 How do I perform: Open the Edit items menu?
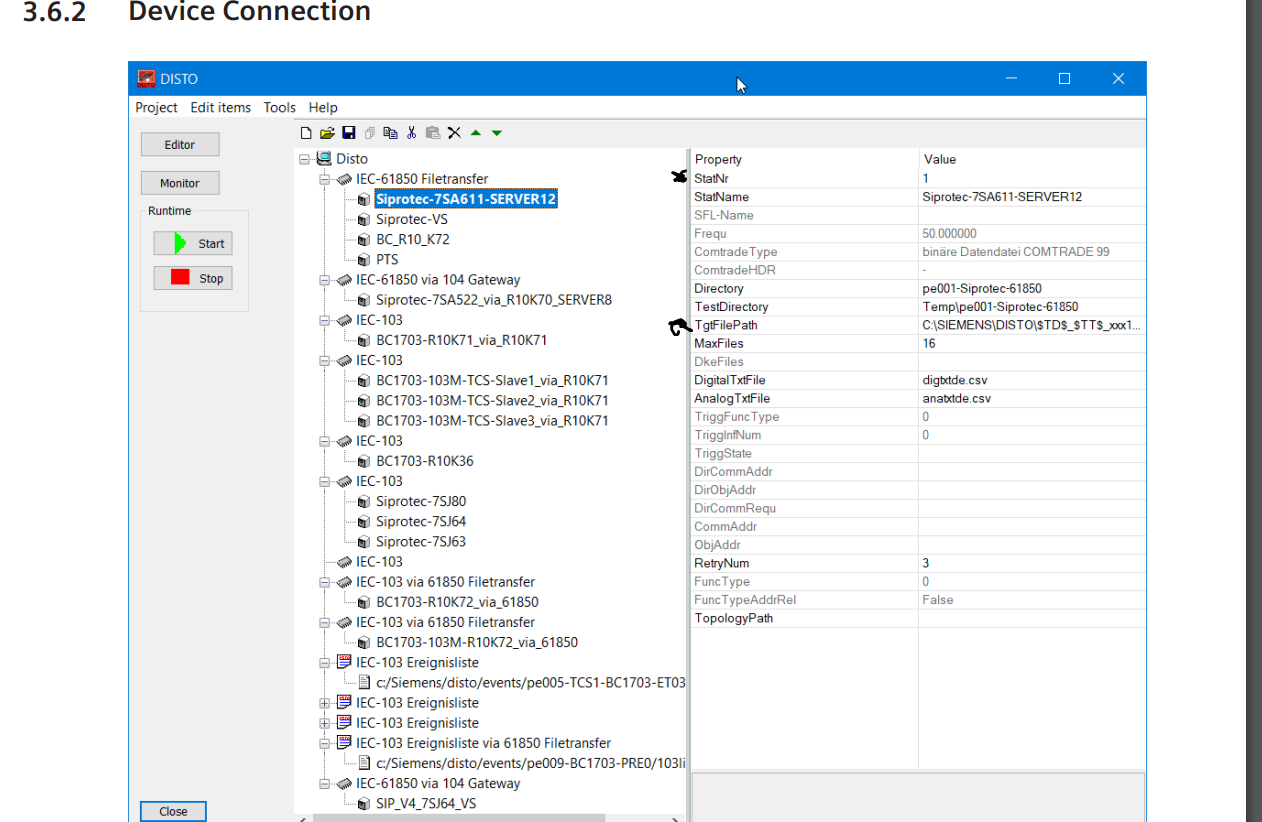click(x=220, y=107)
